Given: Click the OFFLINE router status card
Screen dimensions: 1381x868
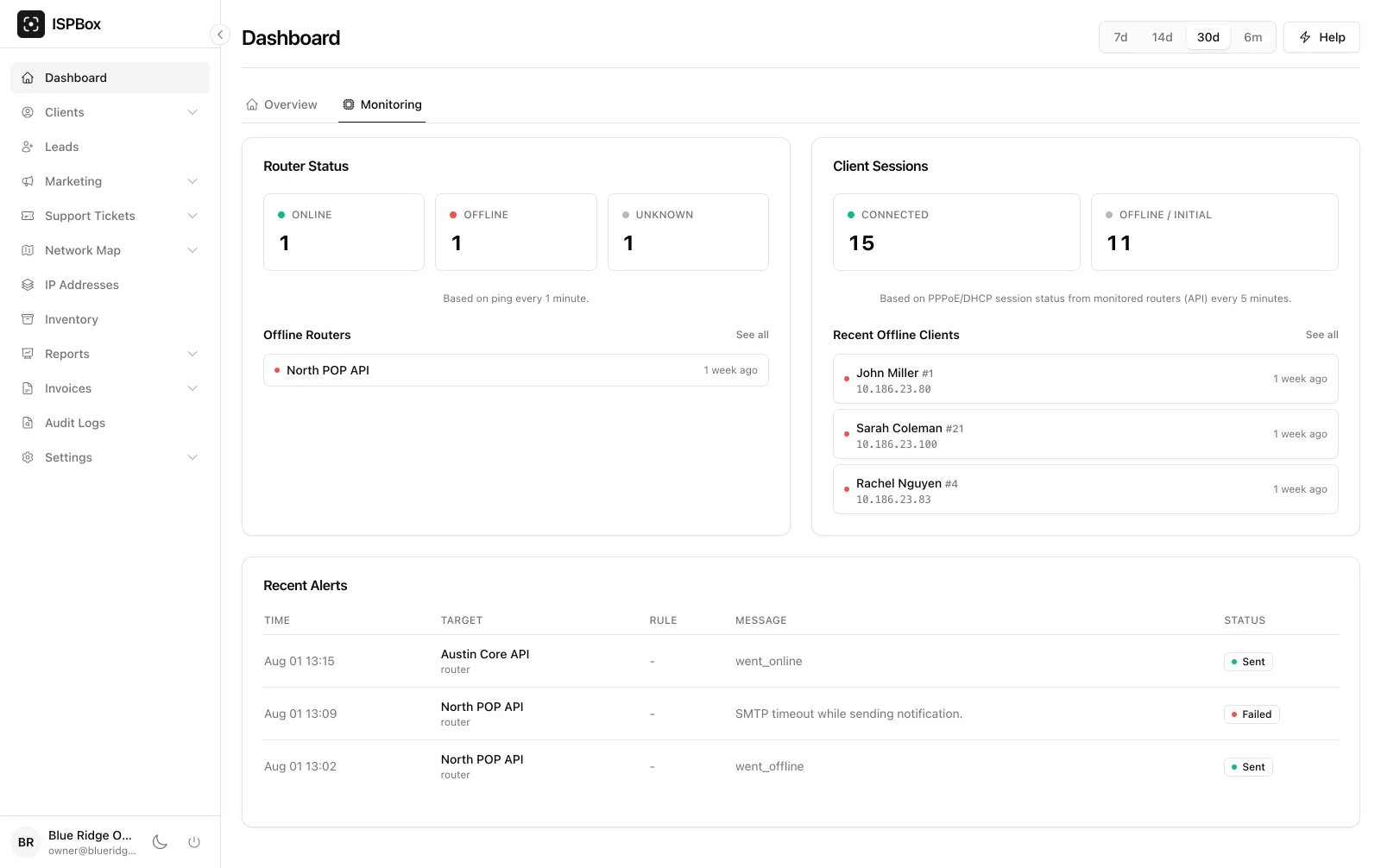Looking at the screenshot, I should click(x=516, y=232).
